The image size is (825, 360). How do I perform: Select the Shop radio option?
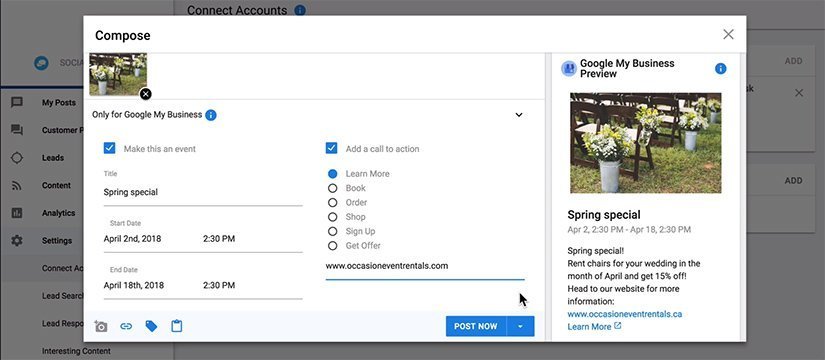point(333,217)
